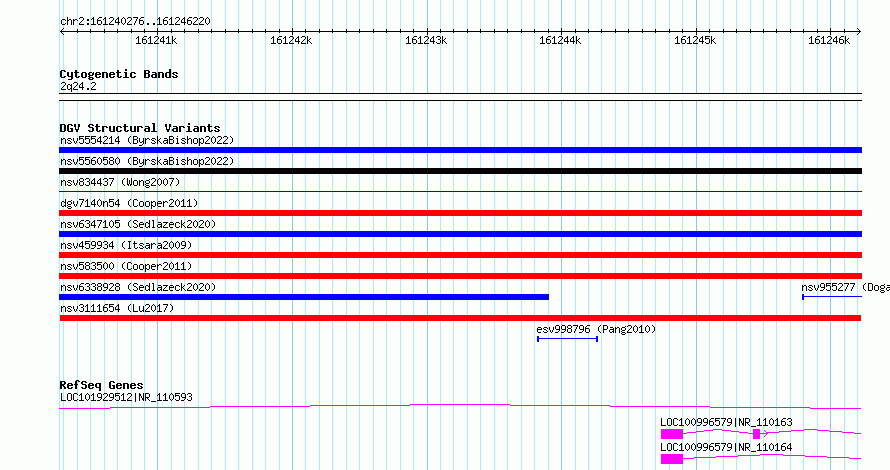Open dgv7140n54 (Cooper2011) variant label

coord(129,203)
